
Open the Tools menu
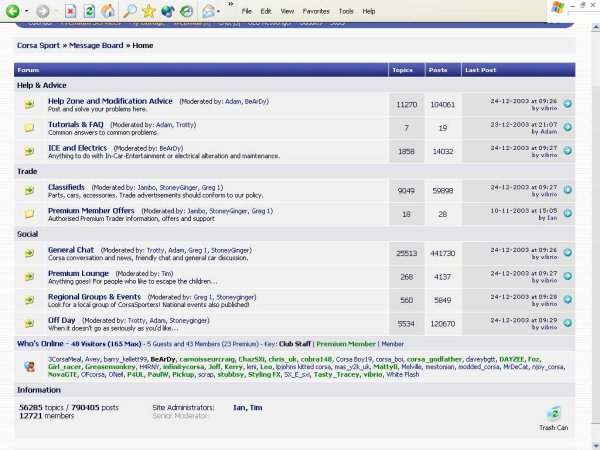(x=346, y=11)
